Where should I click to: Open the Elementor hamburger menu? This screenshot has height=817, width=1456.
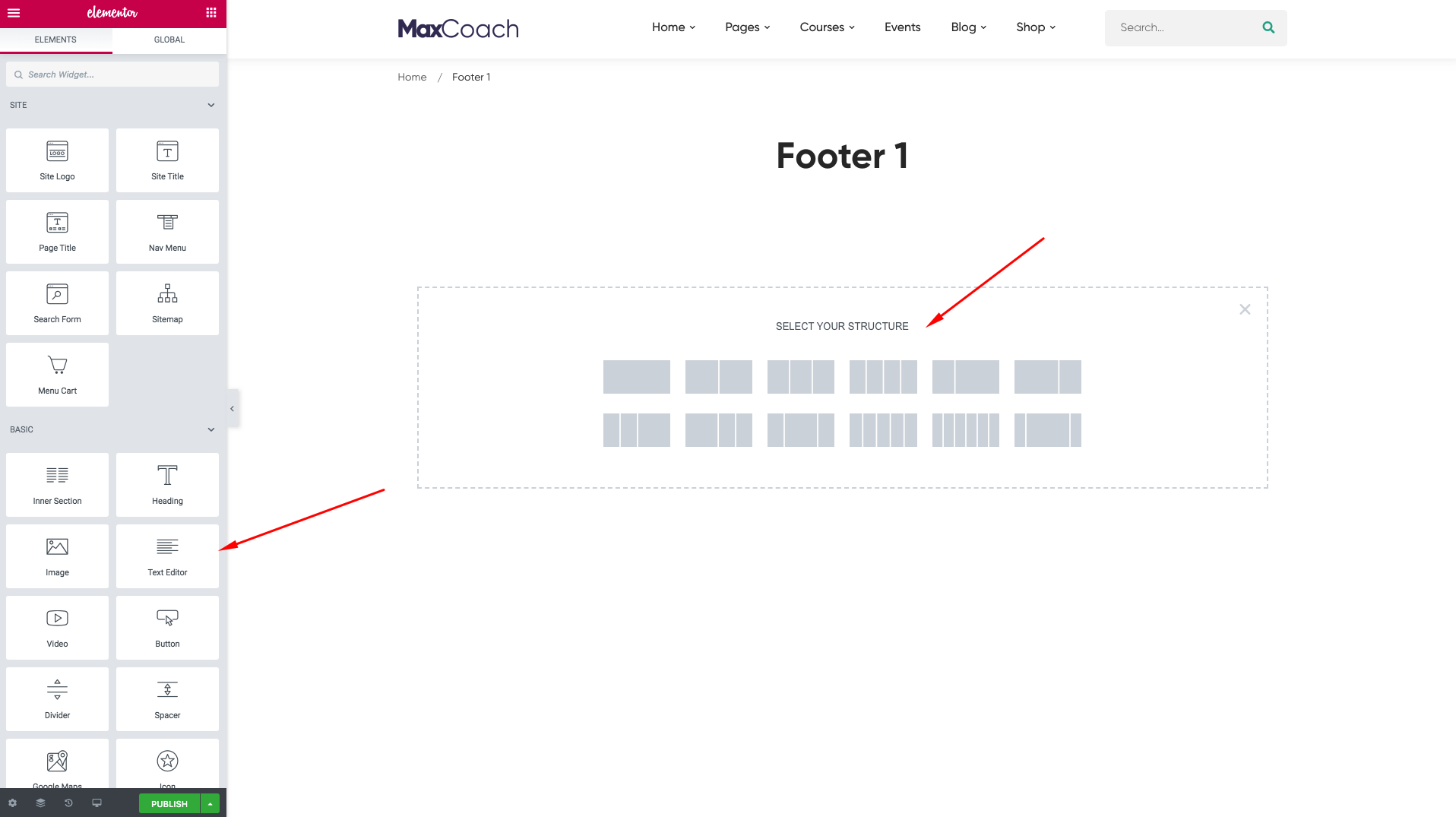click(14, 13)
